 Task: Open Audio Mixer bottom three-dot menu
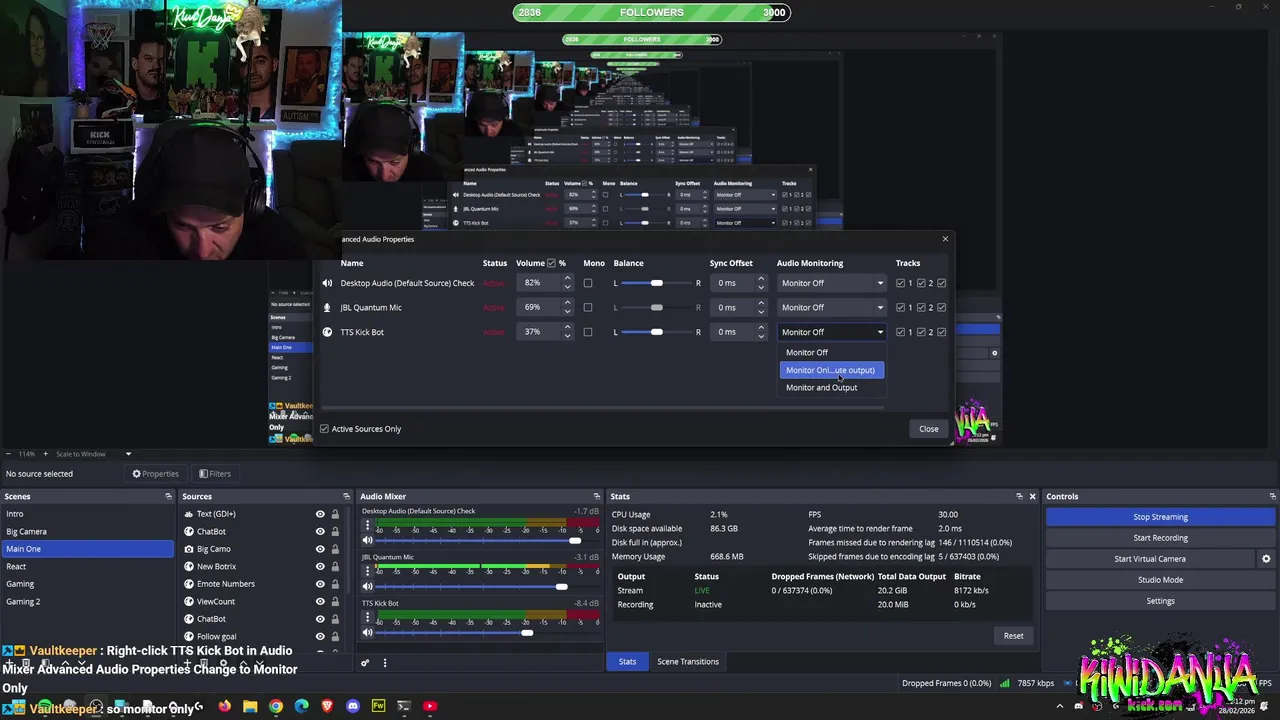pos(384,662)
